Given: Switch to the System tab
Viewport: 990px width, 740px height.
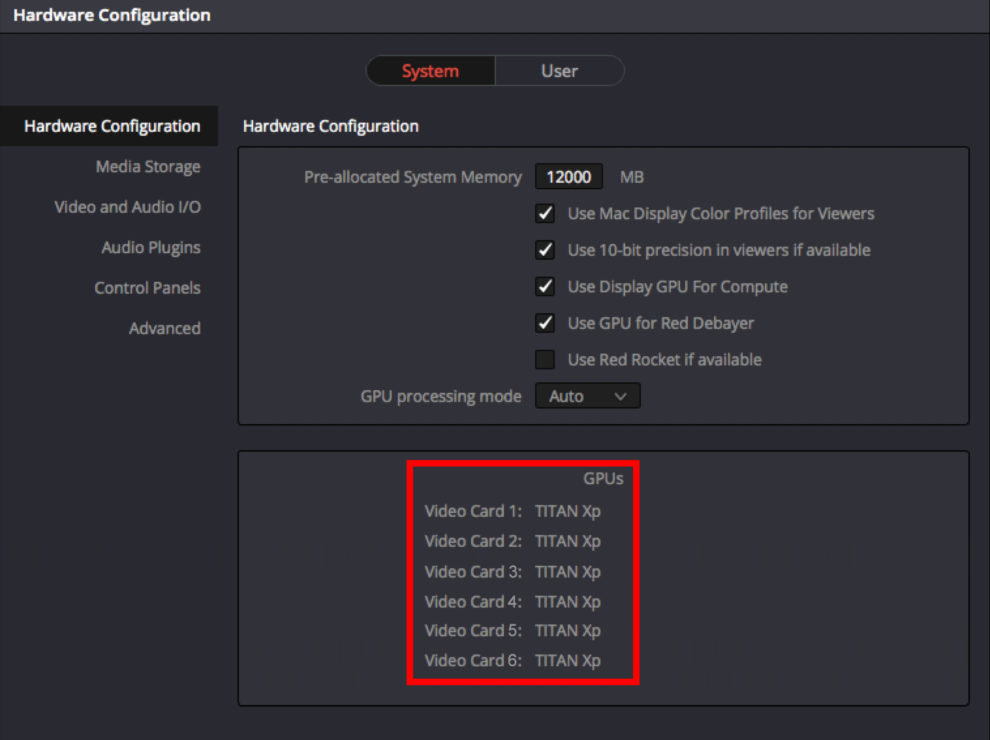Looking at the screenshot, I should [x=430, y=71].
